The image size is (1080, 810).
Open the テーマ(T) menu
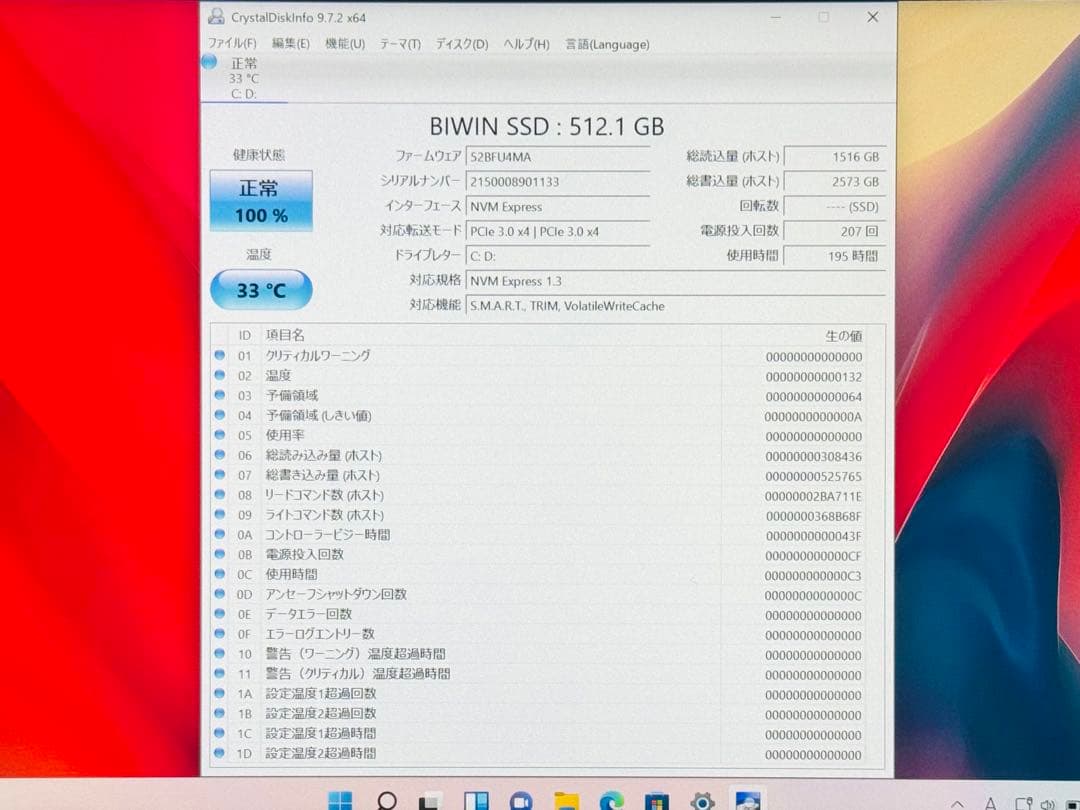[399, 44]
